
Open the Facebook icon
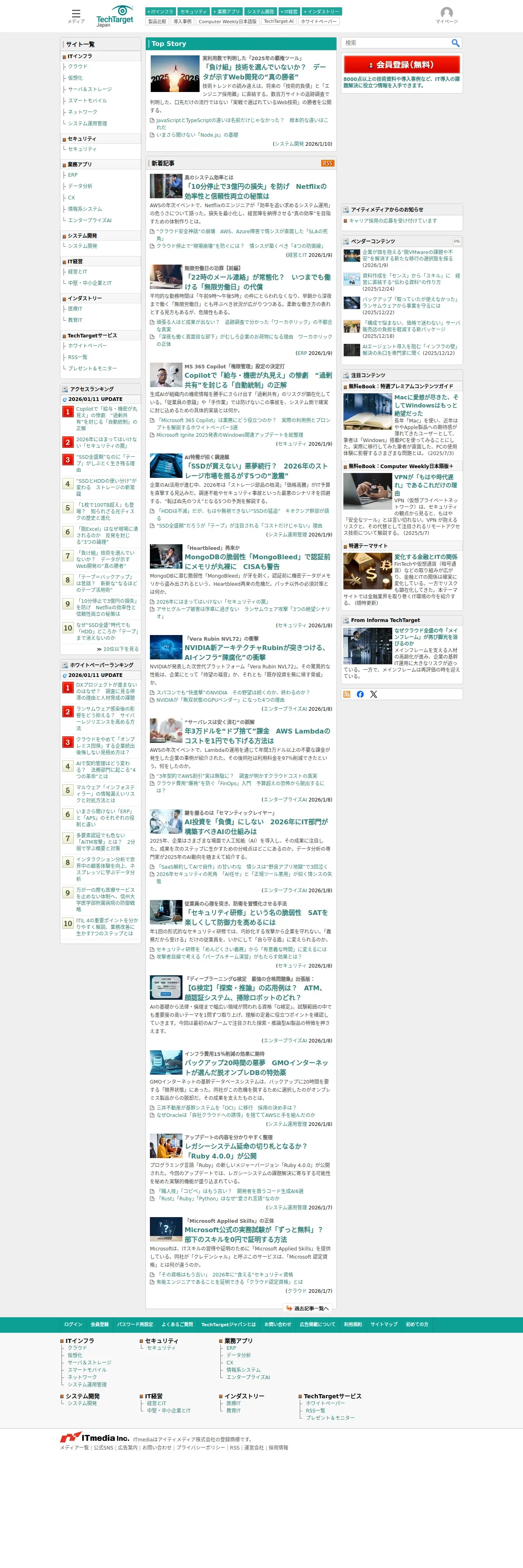coord(360,694)
